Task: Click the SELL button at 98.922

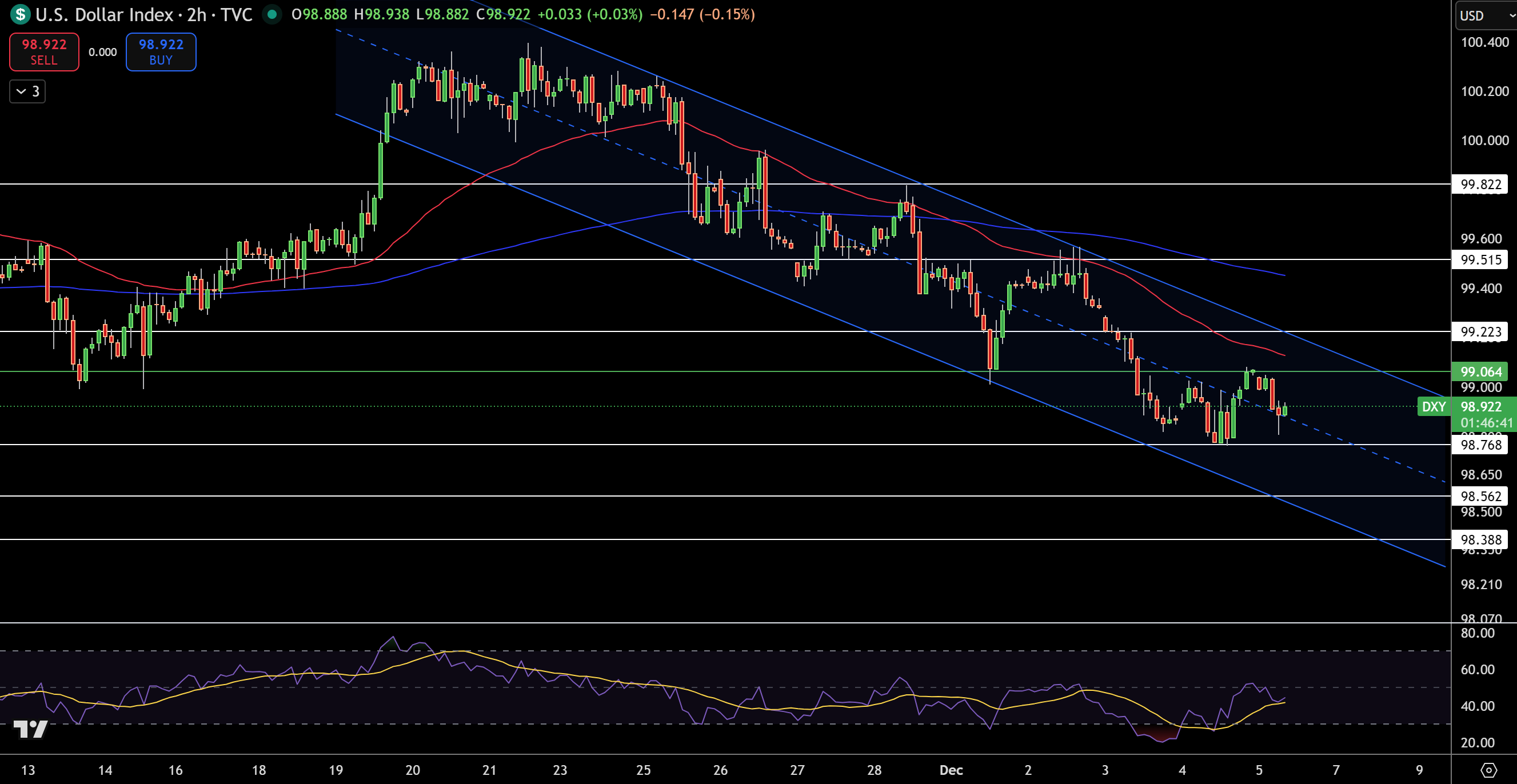Action: tap(43, 52)
